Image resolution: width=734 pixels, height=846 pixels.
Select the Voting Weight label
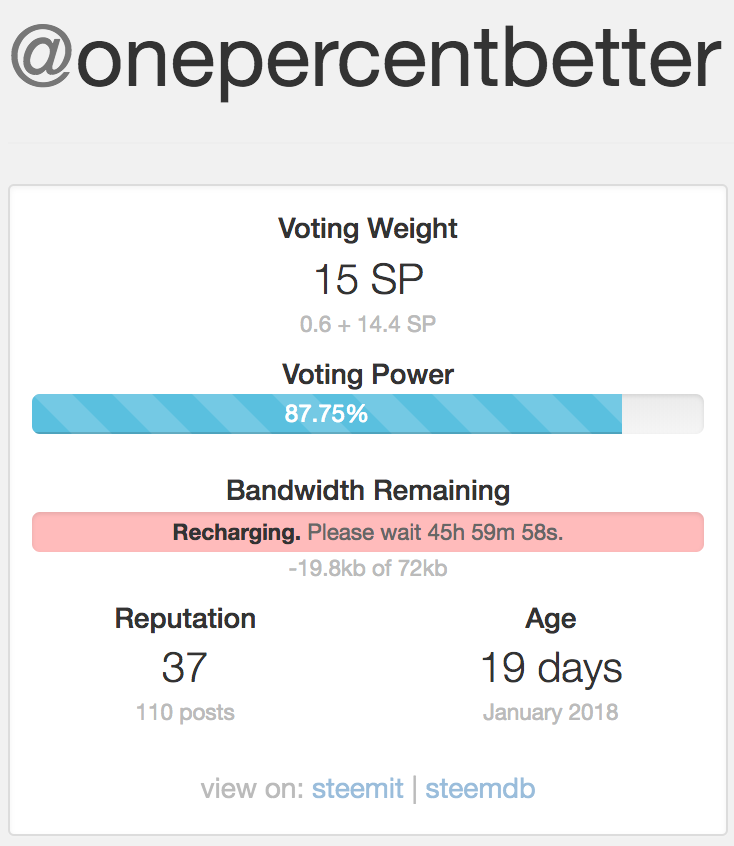pos(367,228)
